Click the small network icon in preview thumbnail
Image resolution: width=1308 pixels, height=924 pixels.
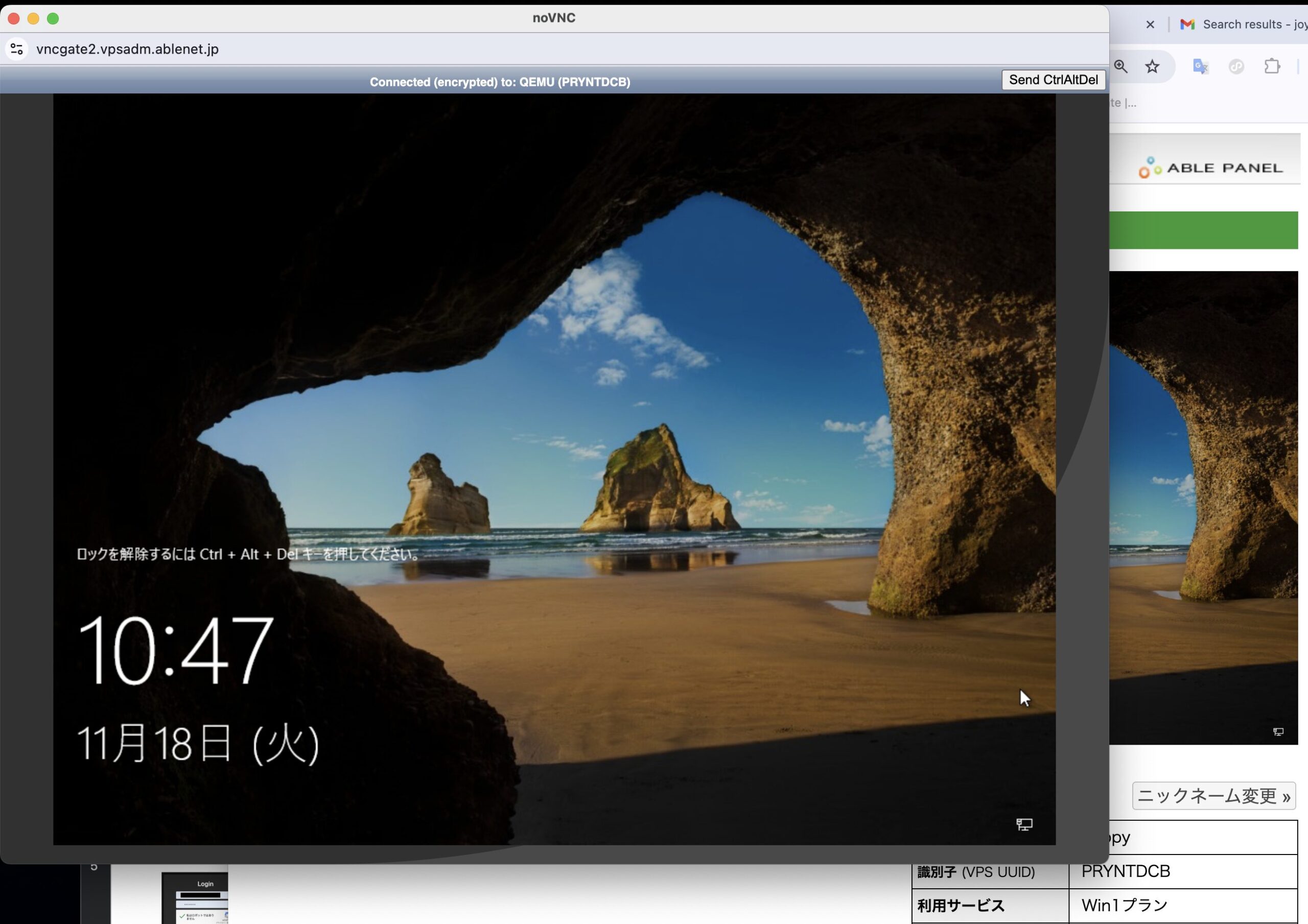coord(1278,732)
